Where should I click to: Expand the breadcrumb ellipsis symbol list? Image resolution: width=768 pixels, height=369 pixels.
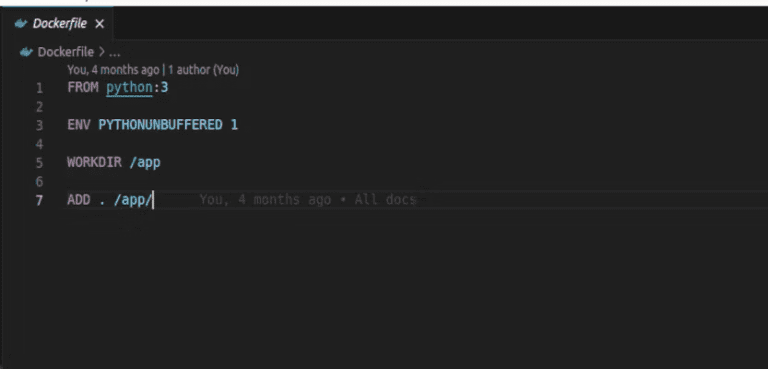point(114,52)
